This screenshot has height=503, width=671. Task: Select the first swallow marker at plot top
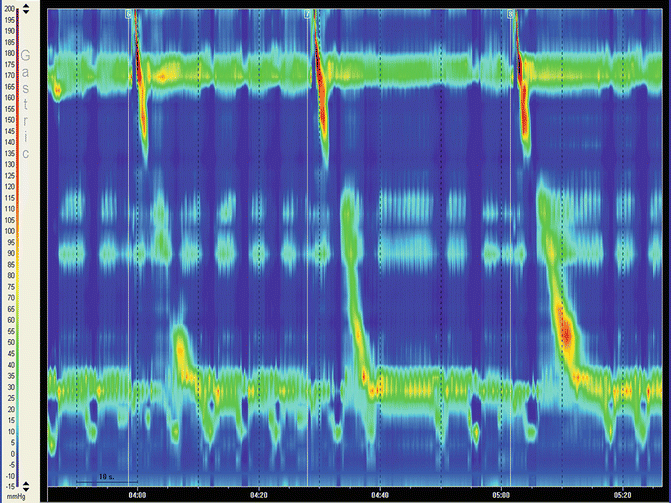coord(129,14)
